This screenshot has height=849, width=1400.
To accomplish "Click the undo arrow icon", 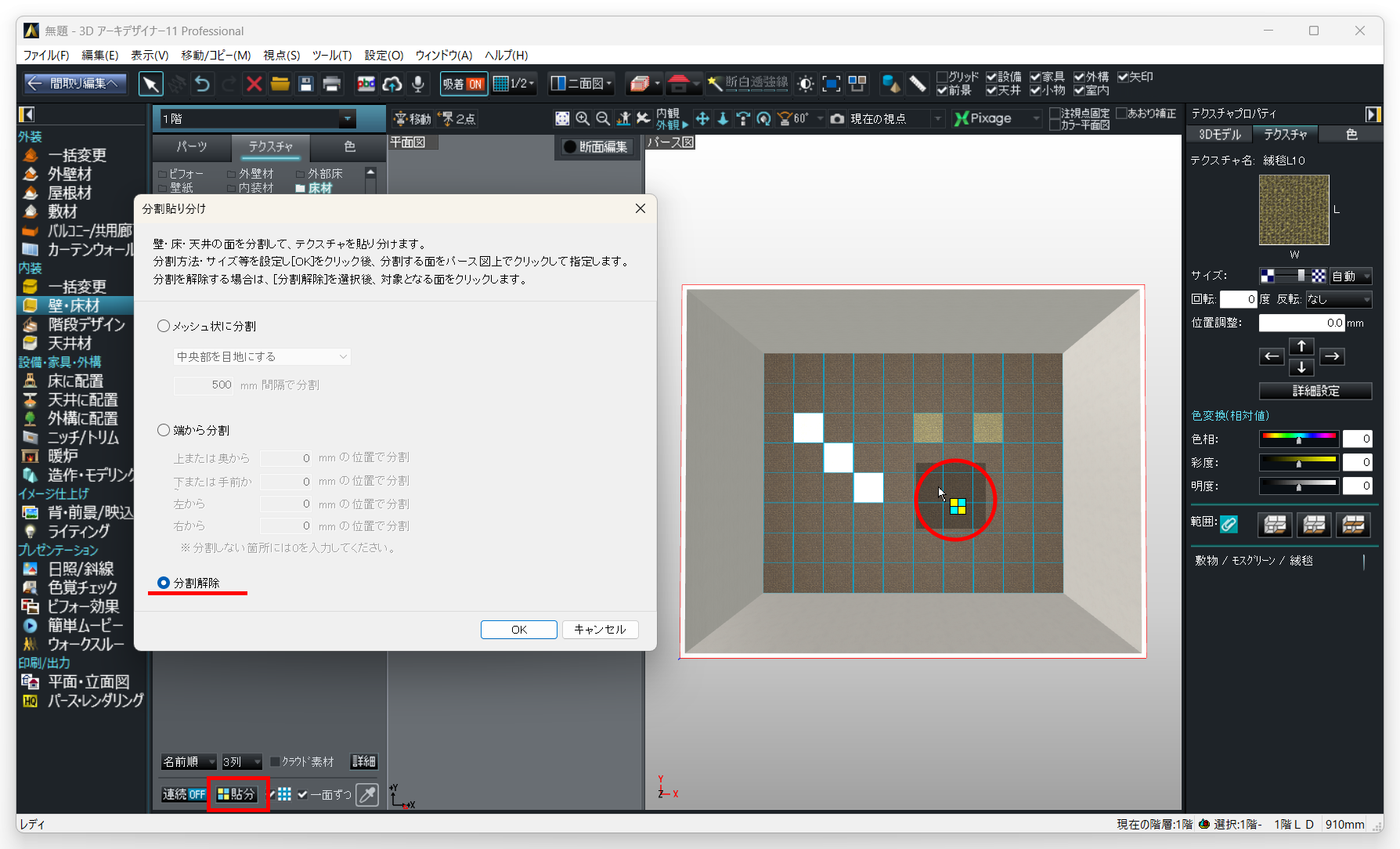I will (202, 84).
